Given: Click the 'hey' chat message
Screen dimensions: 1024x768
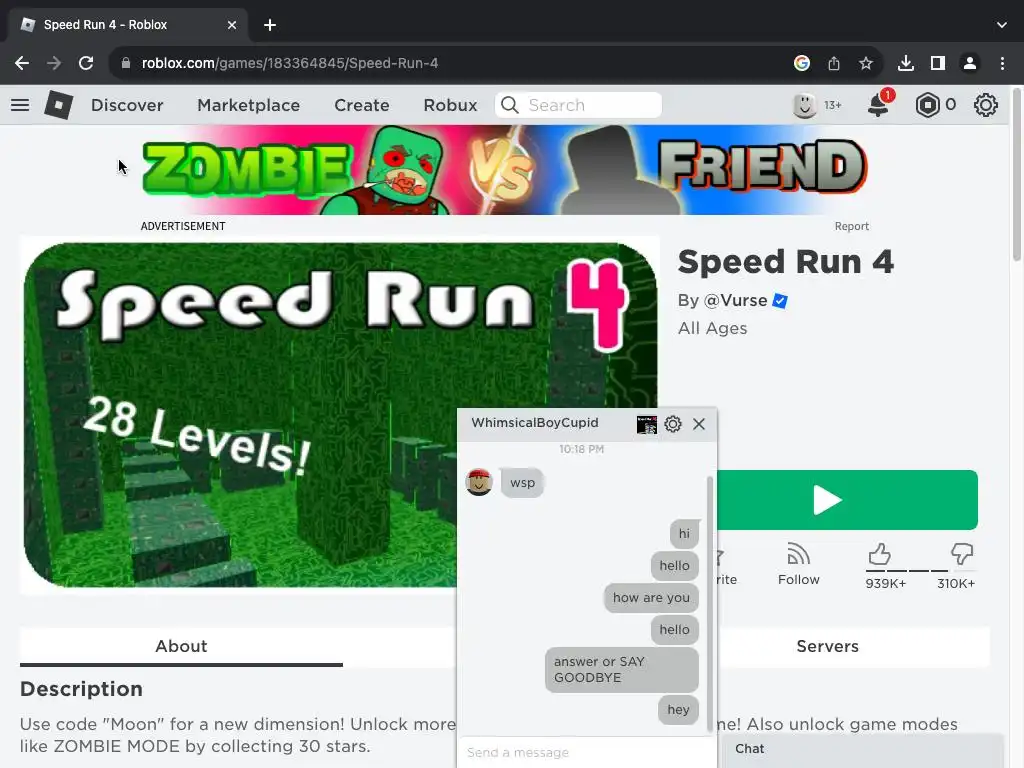Looking at the screenshot, I should point(679,710).
